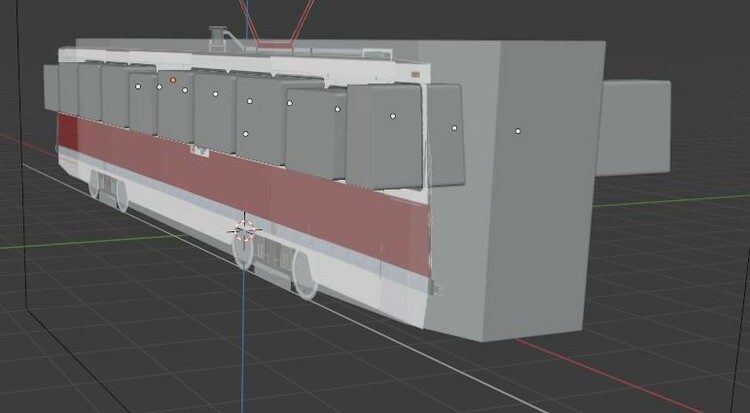The image size is (750, 413).
Task: Select the orange highlighted face dot
Action: [173, 80]
